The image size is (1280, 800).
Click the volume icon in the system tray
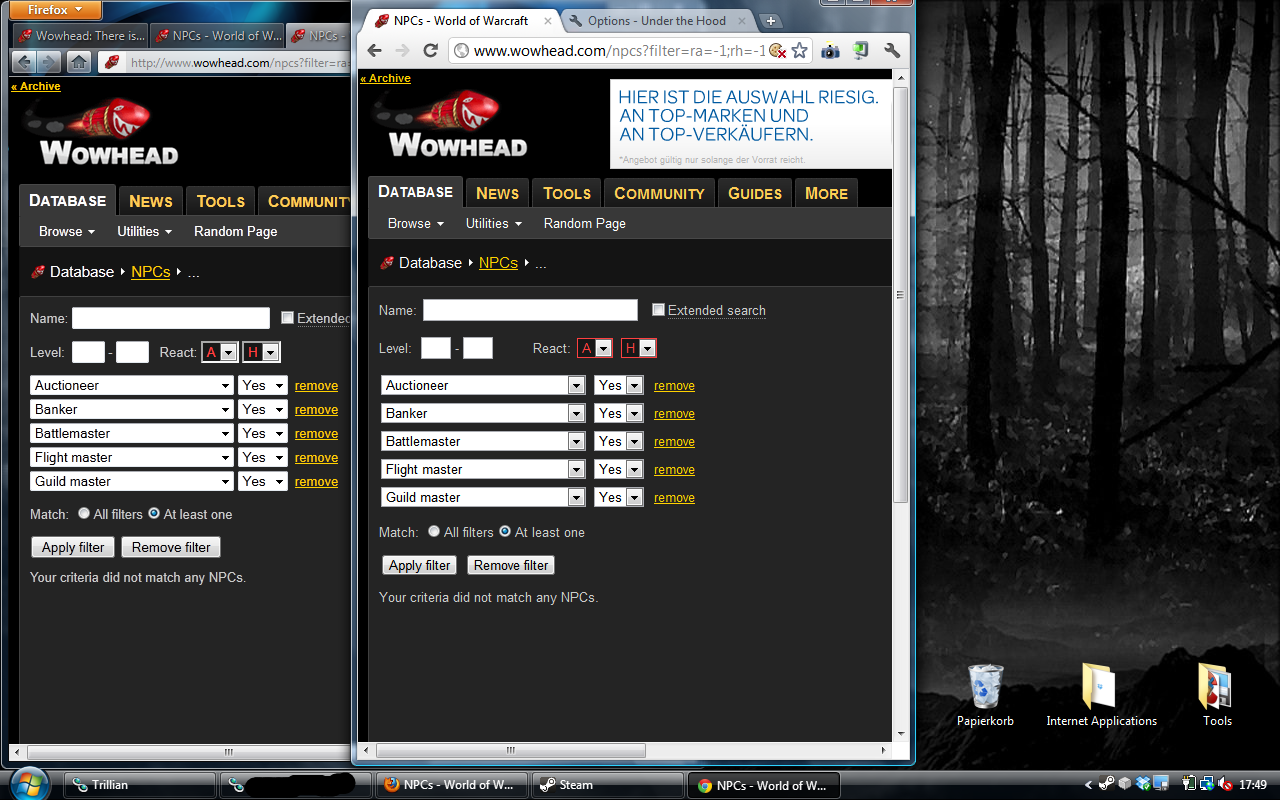click(1224, 785)
